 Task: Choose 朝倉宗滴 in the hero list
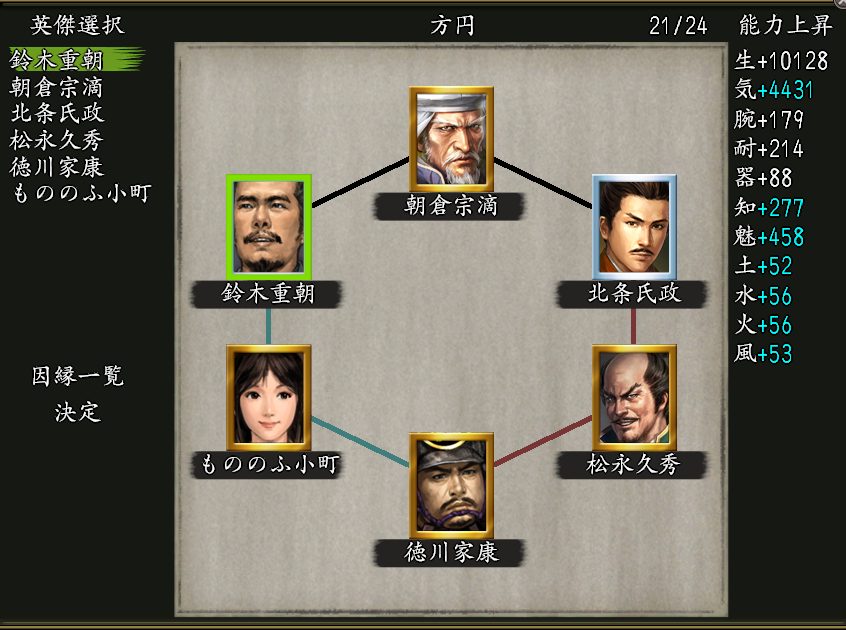coord(56,87)
